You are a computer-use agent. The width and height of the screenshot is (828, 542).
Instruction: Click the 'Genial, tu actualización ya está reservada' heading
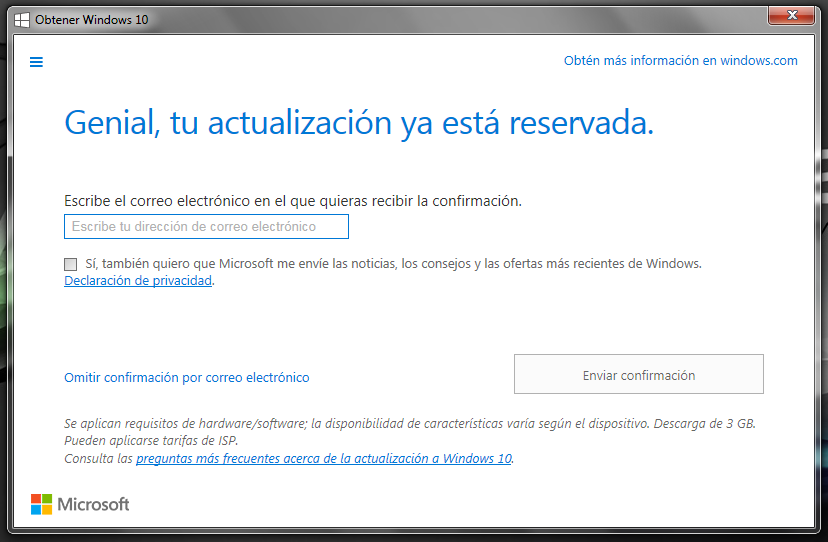coord(359,123)
